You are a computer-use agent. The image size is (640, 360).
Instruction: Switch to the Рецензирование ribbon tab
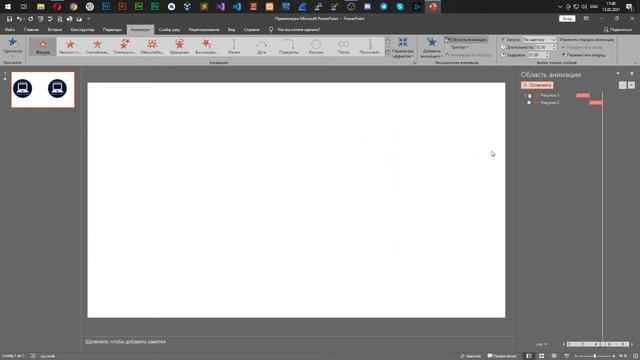point(204,29)
